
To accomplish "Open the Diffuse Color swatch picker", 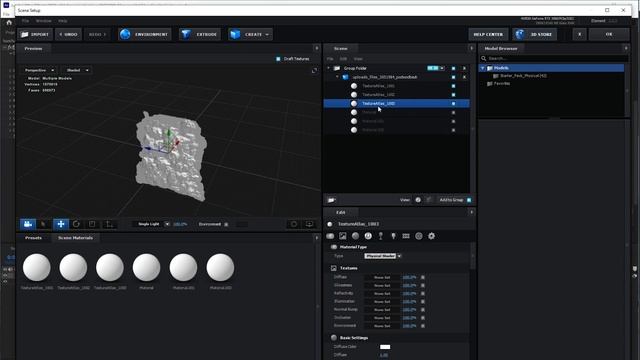I will coord(385,347).
